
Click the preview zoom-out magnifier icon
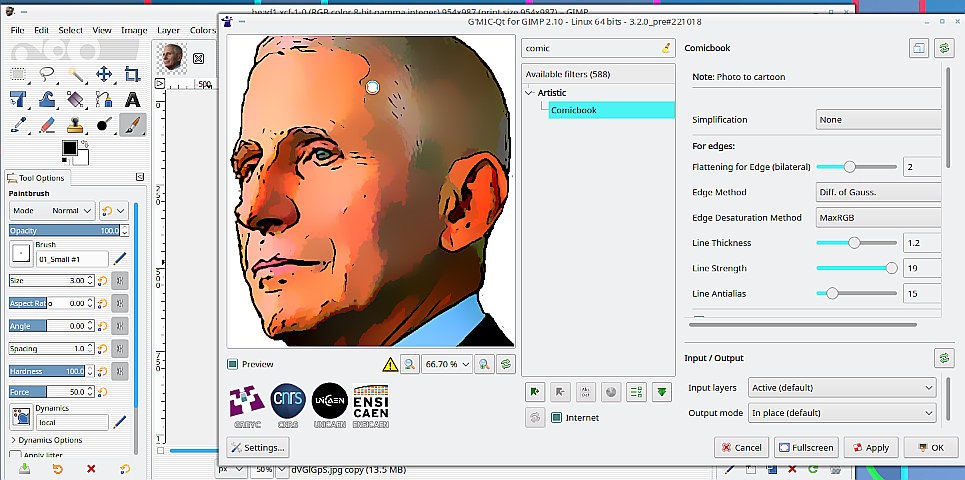tap(409, 364)
